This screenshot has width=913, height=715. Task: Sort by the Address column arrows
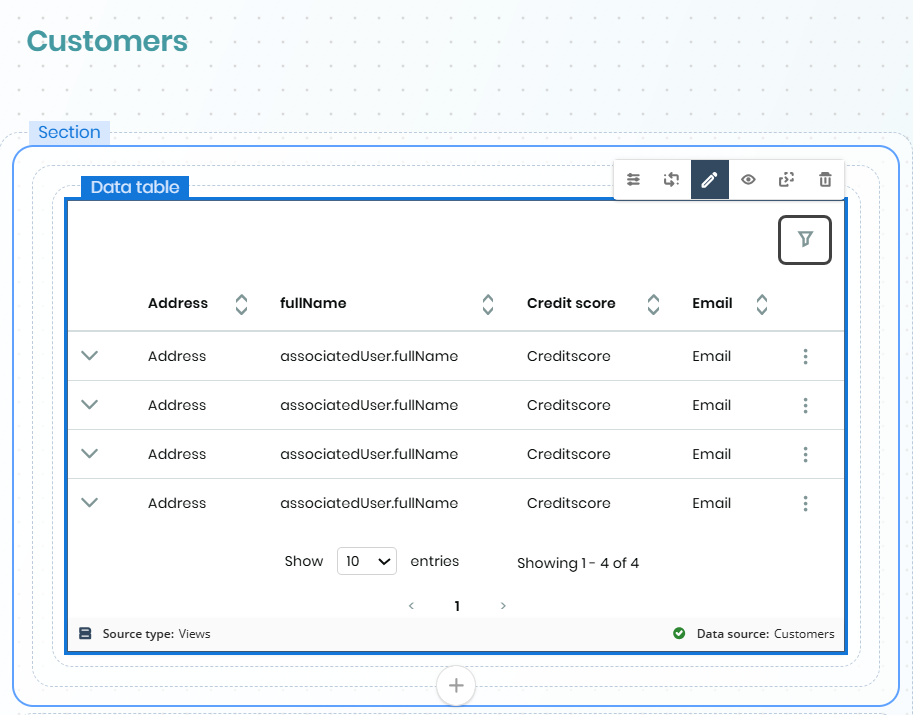(241, 304)
